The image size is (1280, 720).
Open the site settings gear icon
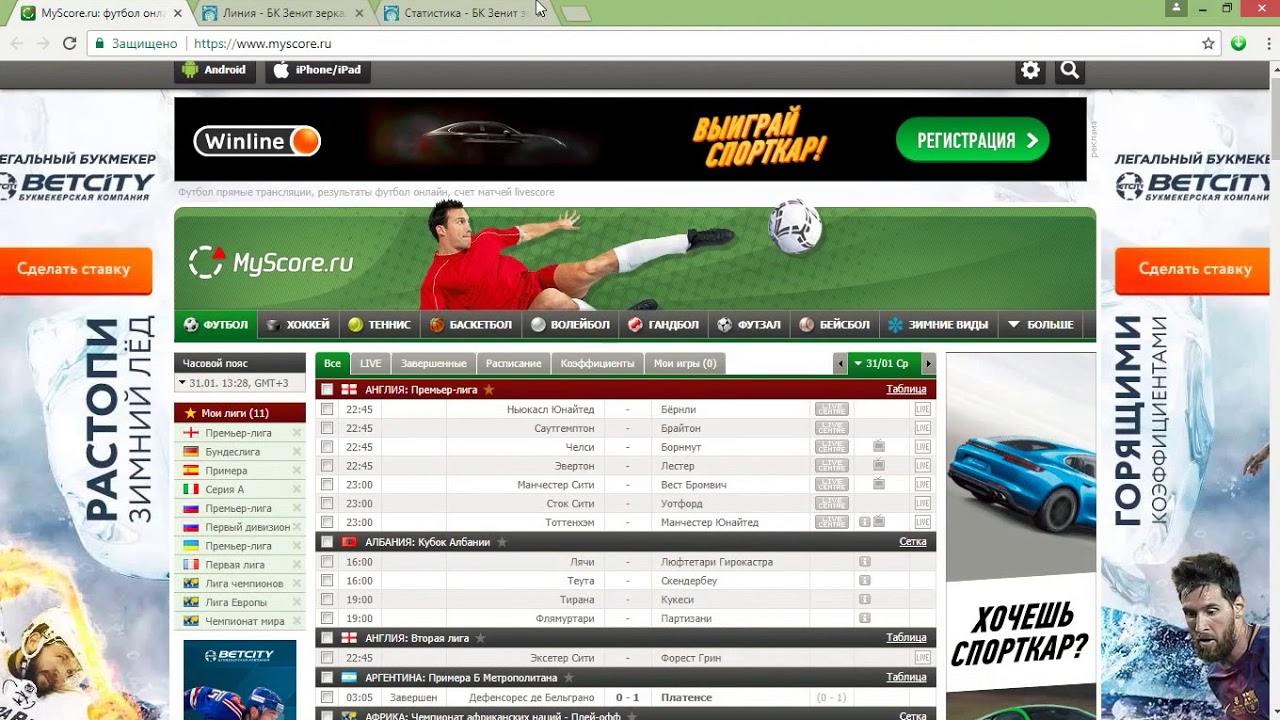(x=1030, y=70)
